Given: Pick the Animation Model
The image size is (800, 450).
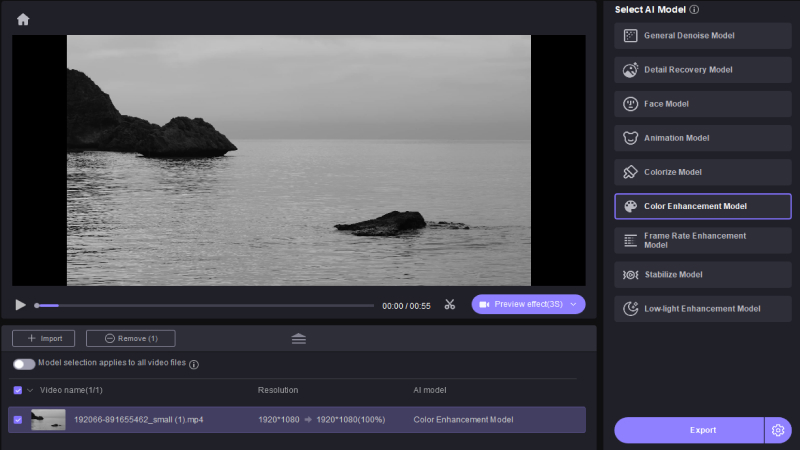Looking at the screenshot, I should (x=702, y=138).
